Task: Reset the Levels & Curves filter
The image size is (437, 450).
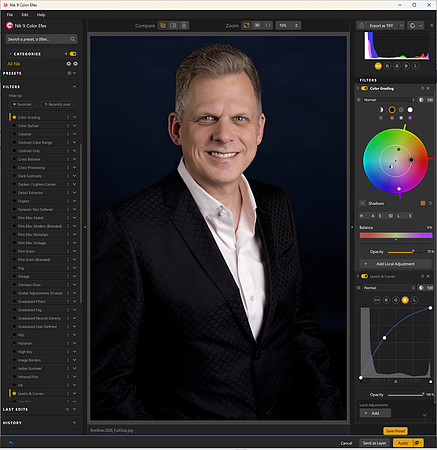Action: (422, 276)
